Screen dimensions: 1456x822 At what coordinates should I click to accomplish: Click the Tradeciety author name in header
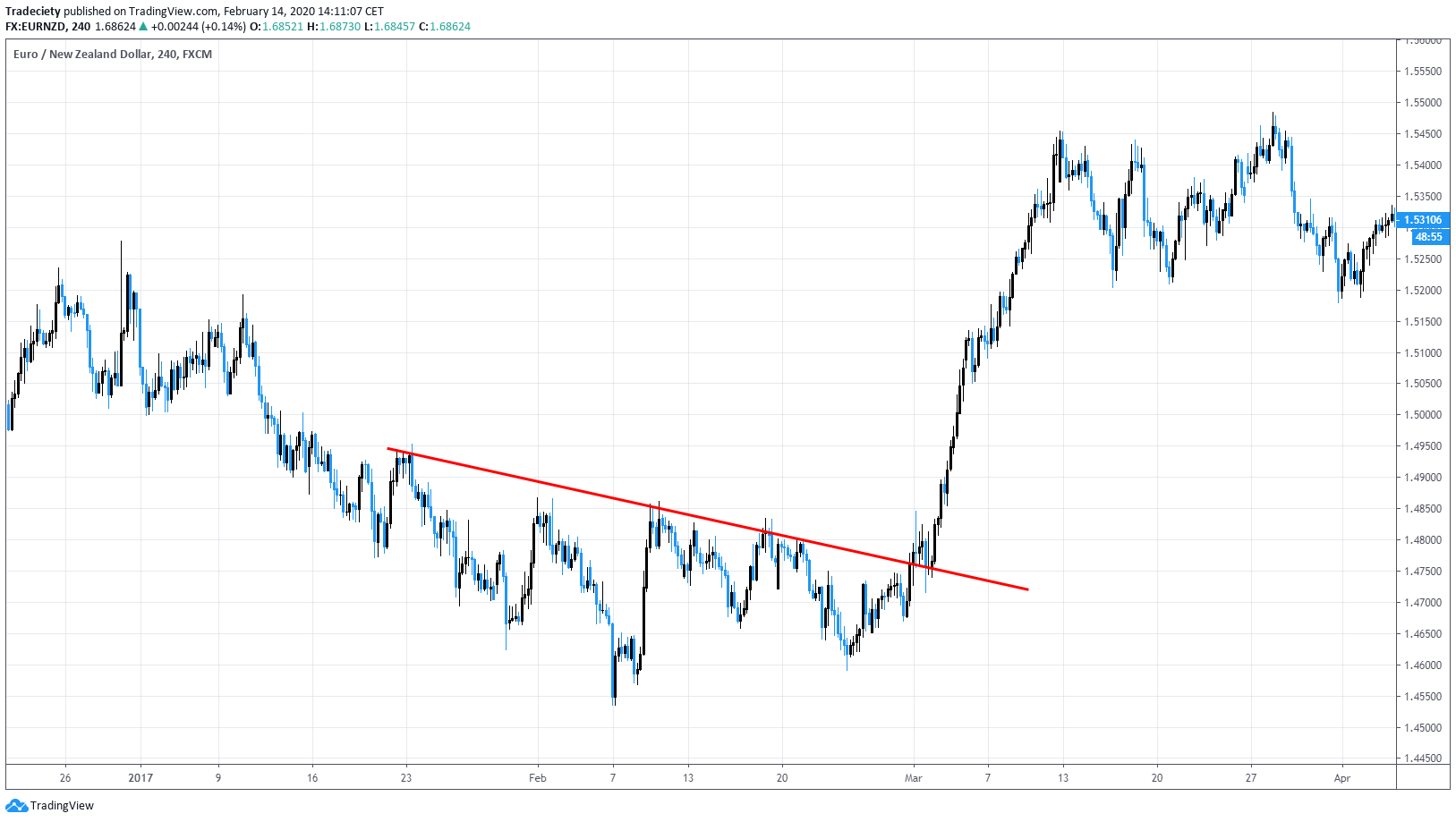tap(33, 12)
